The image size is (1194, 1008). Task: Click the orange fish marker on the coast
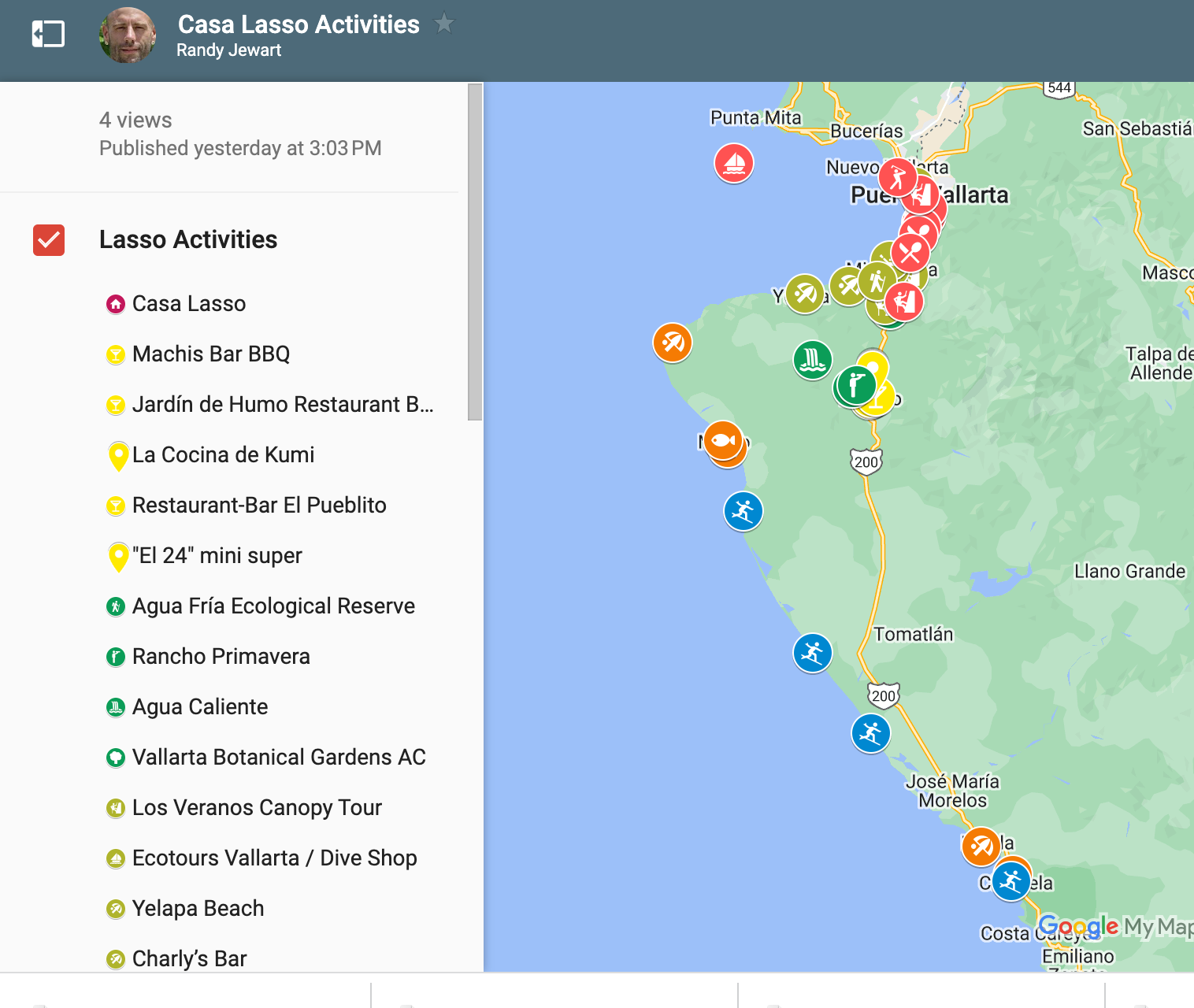click(x=723, y=440)
